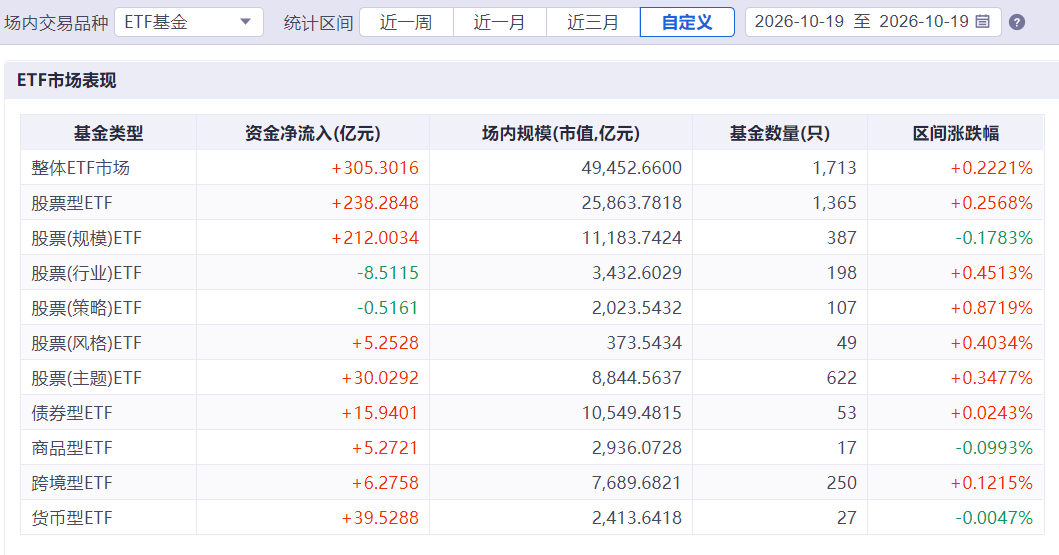Click change percentage +0.2221%

tap(991, 167)
